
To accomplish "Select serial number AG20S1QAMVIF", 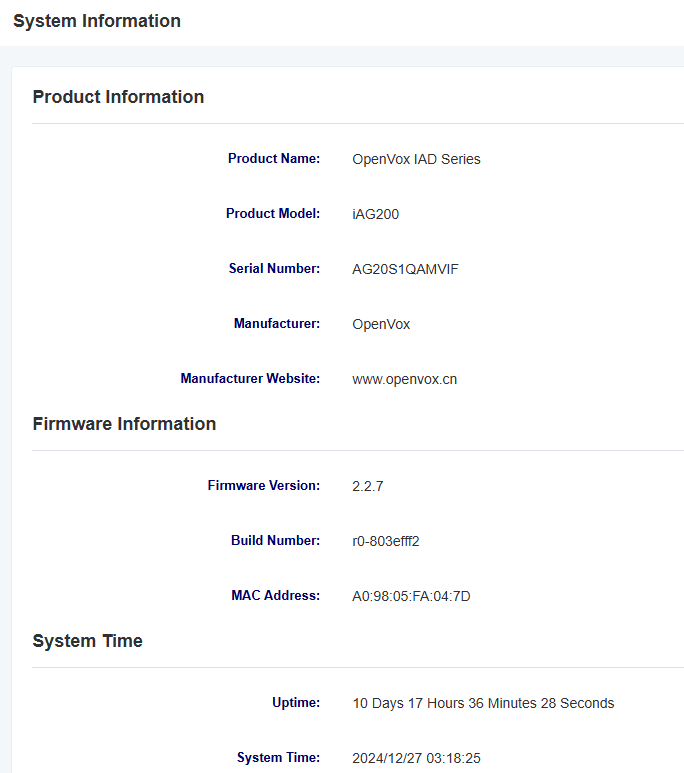I will coord(405,269).
